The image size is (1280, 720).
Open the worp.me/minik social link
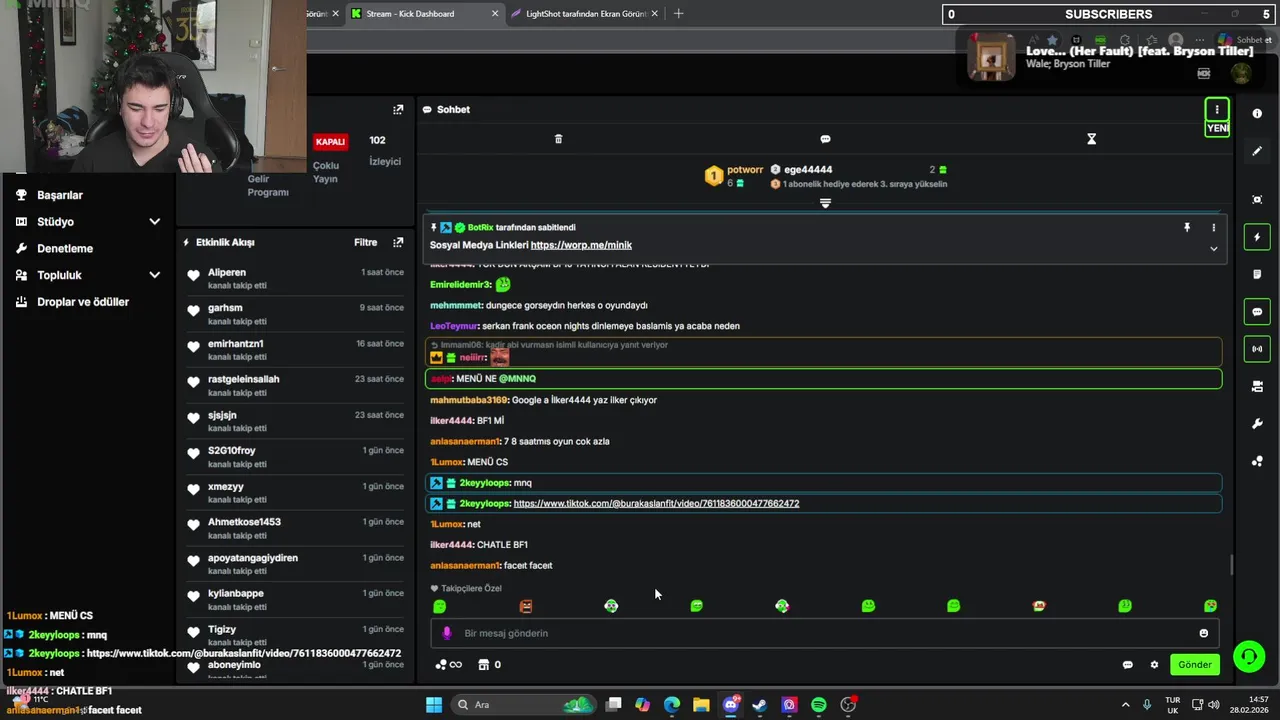[x=581, y=245]
